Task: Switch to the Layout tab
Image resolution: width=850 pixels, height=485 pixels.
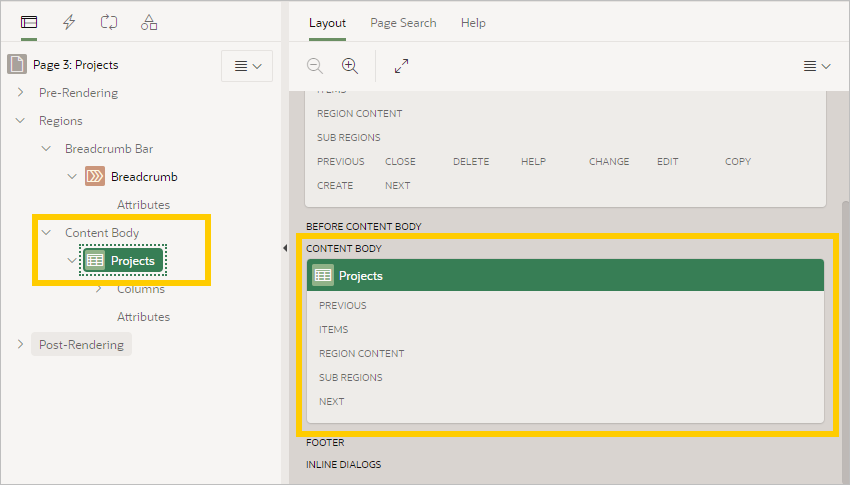Action: click(x=327, y=23)
